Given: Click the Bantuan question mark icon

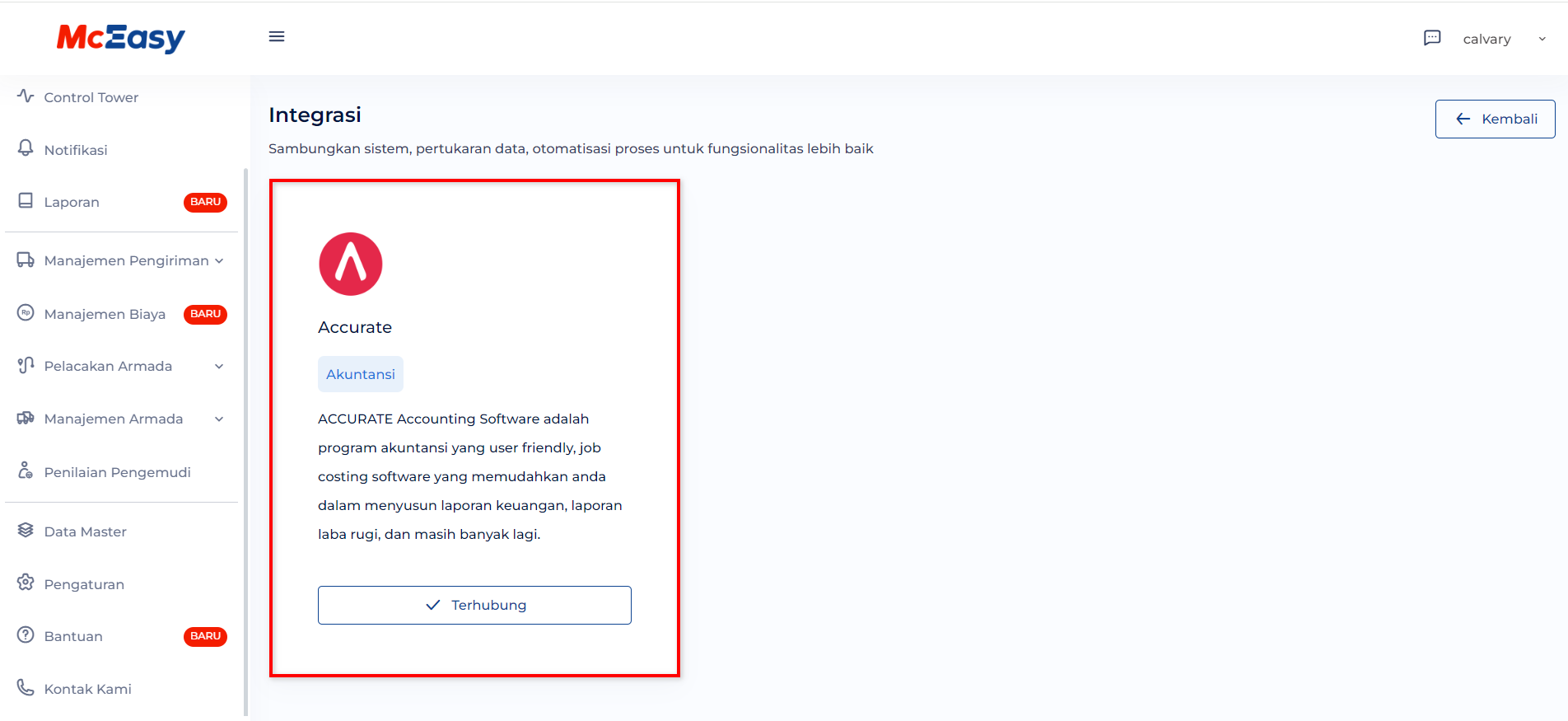Looking at the screenshot, I should tap(26, 635).
